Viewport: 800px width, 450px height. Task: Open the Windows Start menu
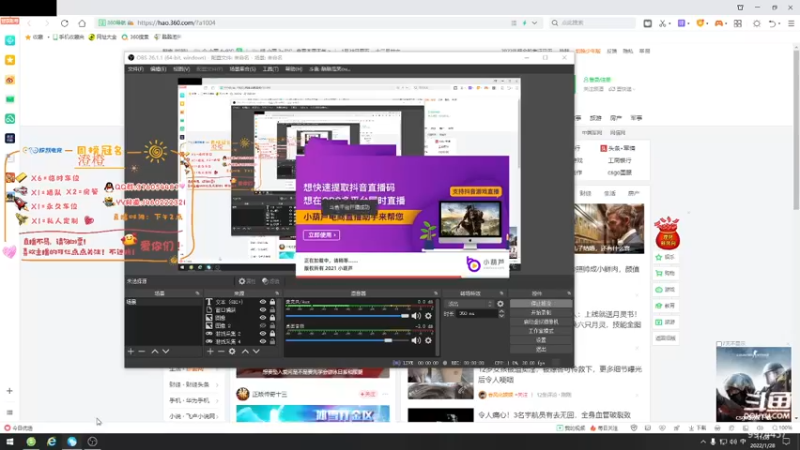(x=10, y=442)
